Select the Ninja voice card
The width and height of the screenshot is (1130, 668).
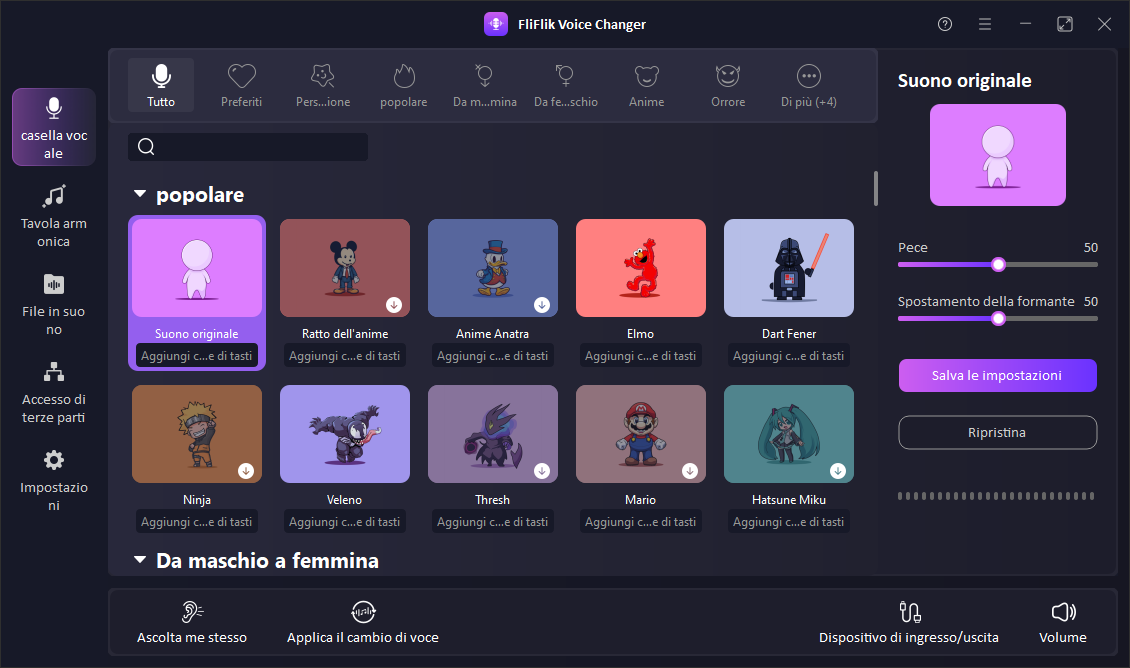pyautogui.click(x=197, y=434)
